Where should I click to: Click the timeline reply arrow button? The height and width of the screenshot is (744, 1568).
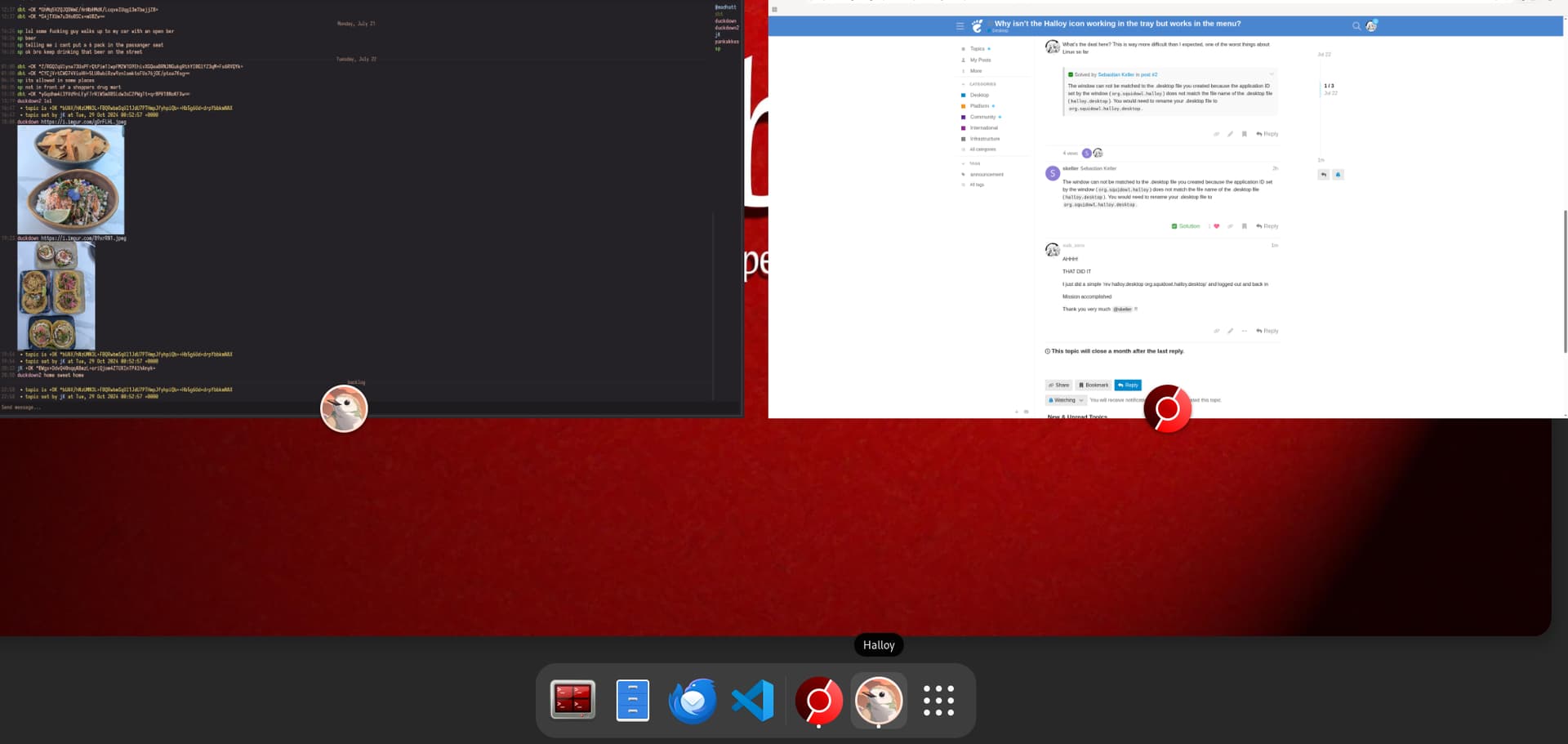[x=1323, y=175]
